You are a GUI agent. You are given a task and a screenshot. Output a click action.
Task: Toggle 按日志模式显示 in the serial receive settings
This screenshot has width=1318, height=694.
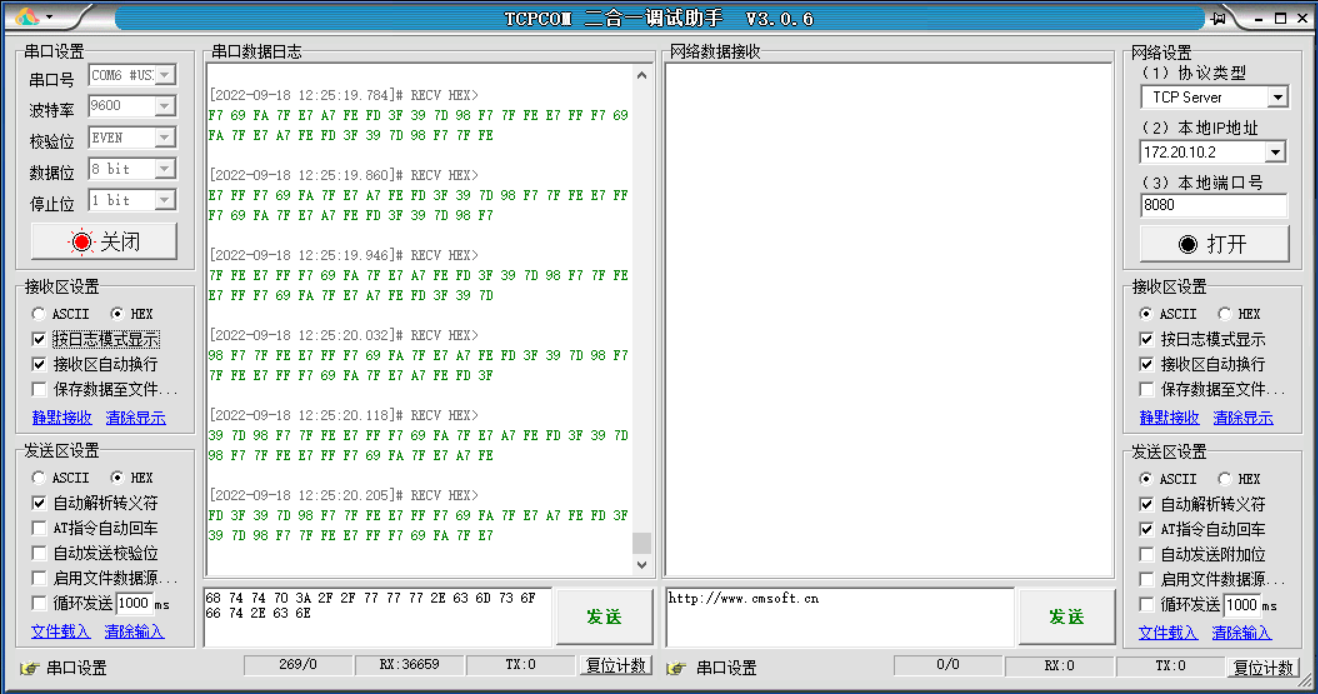coord(39,339)
